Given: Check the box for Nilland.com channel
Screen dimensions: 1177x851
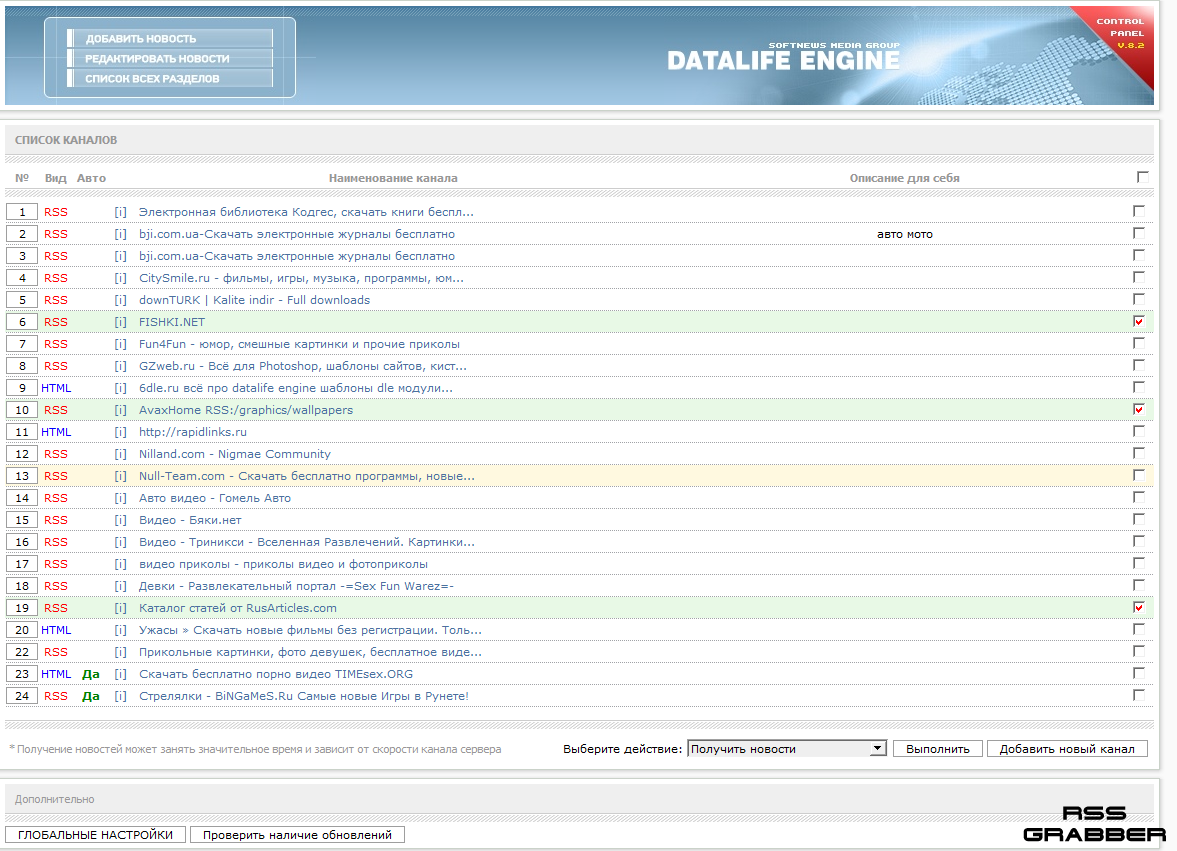Looking at the screenshot, I should point(1139,453).
